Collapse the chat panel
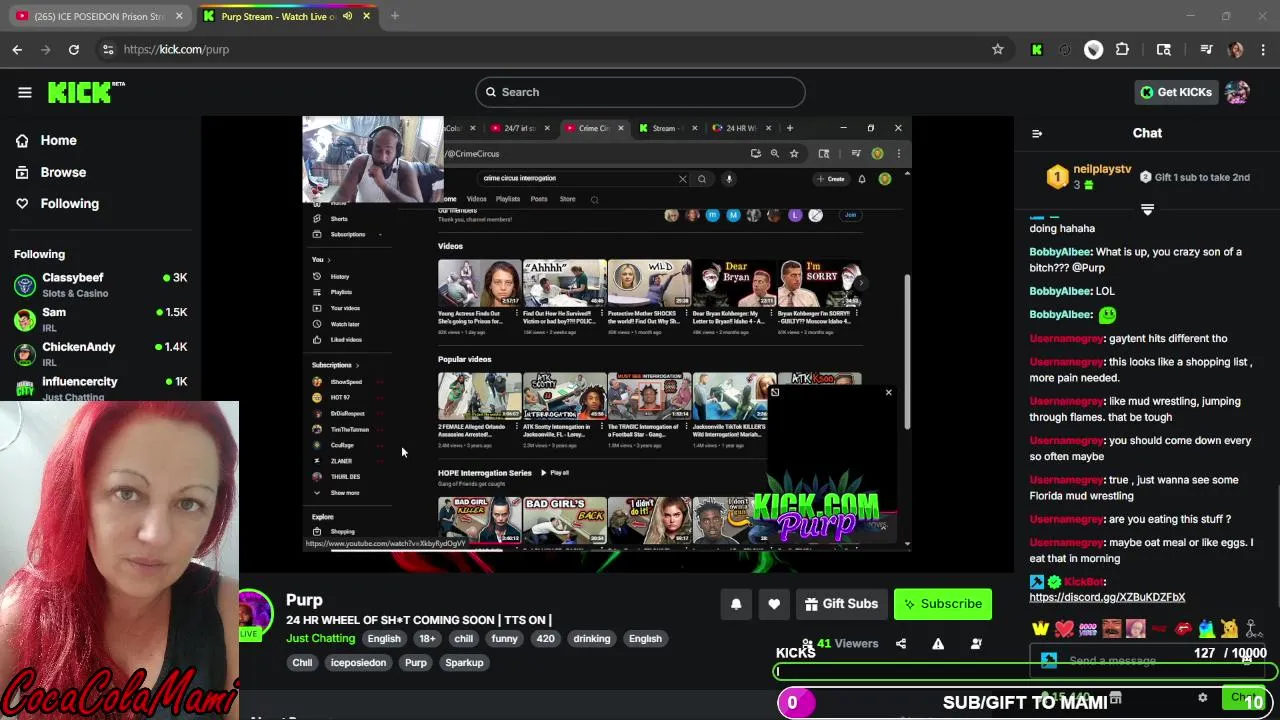The width and height of the screenshot is (1280, 720). (x=1037, y=133)
